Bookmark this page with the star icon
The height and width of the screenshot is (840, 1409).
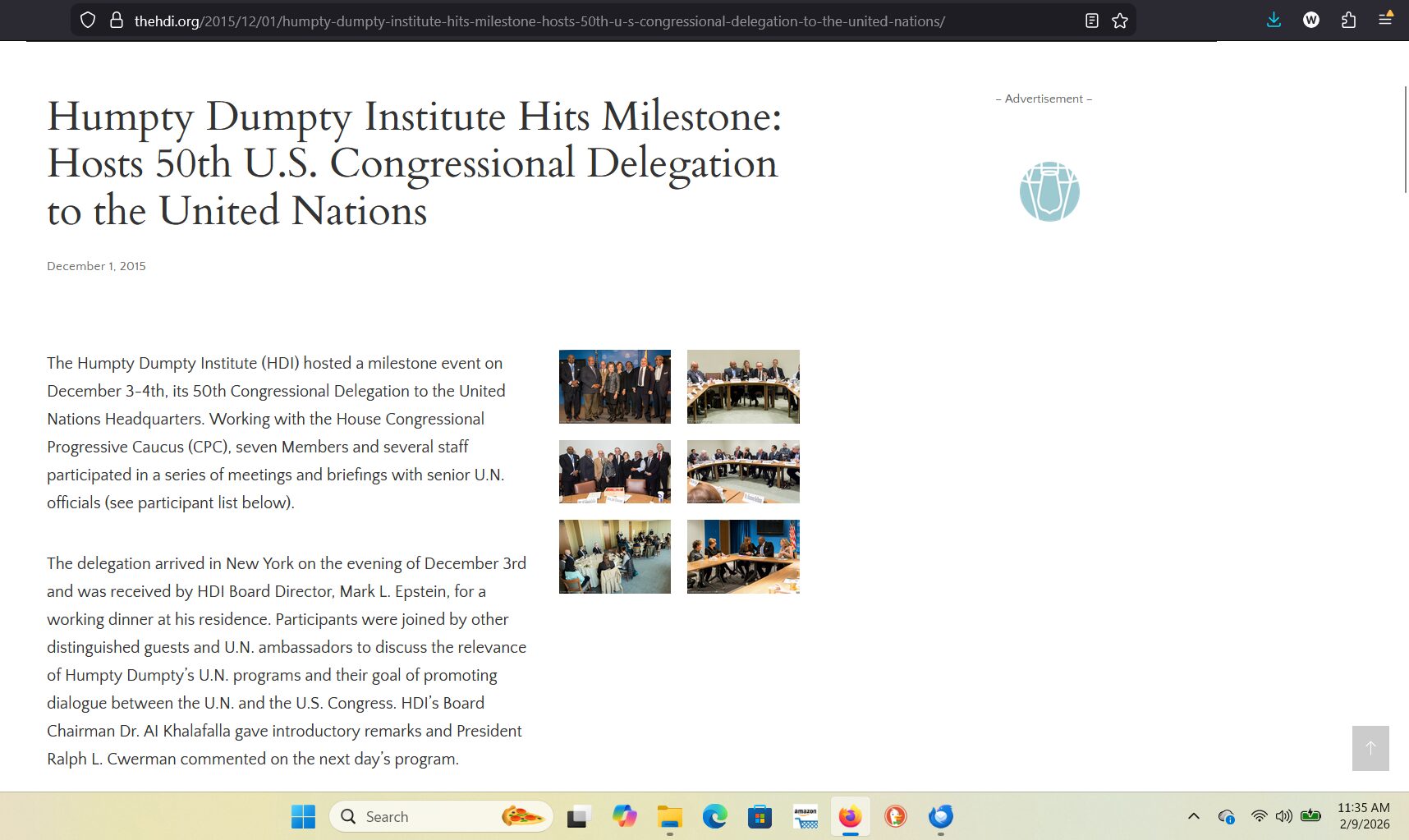click(x=1120, y=21)
